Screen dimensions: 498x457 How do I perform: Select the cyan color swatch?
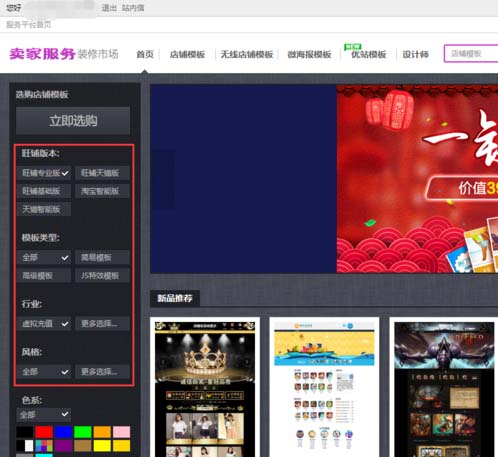[44, 455]
